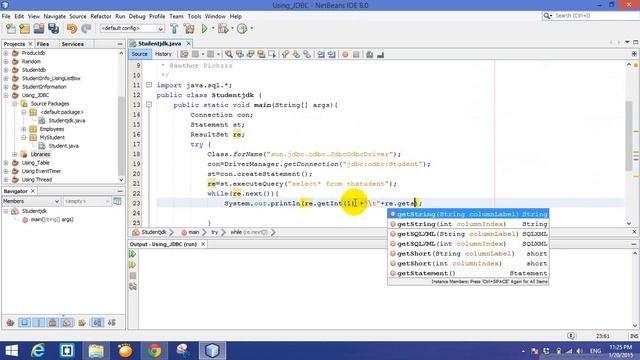Image resolution: width=640 pixels, height=360 pixels.
Task: Switch to the Services tab
Action: (73, 44)
